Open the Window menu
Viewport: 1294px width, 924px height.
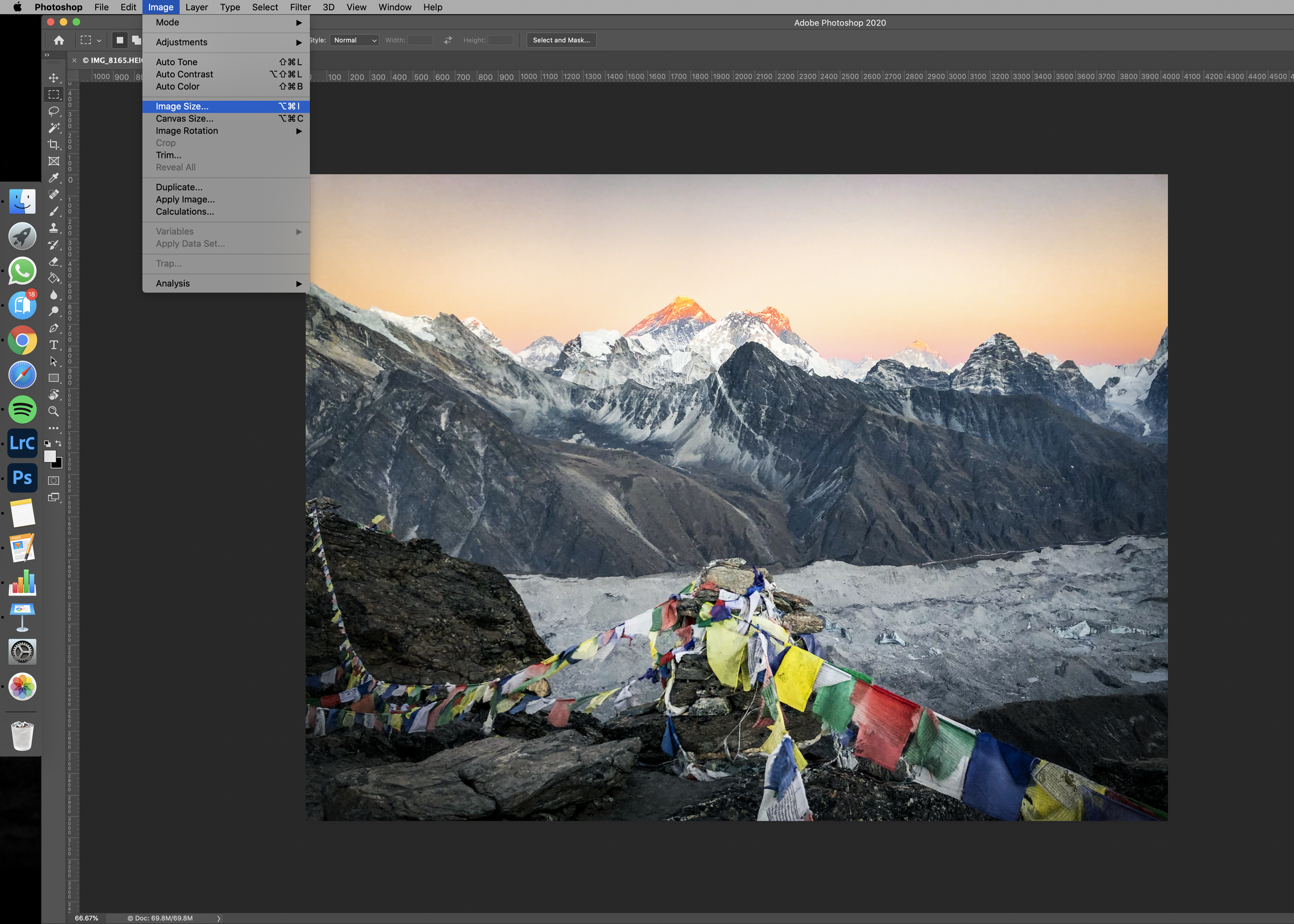tap(395, 7)
